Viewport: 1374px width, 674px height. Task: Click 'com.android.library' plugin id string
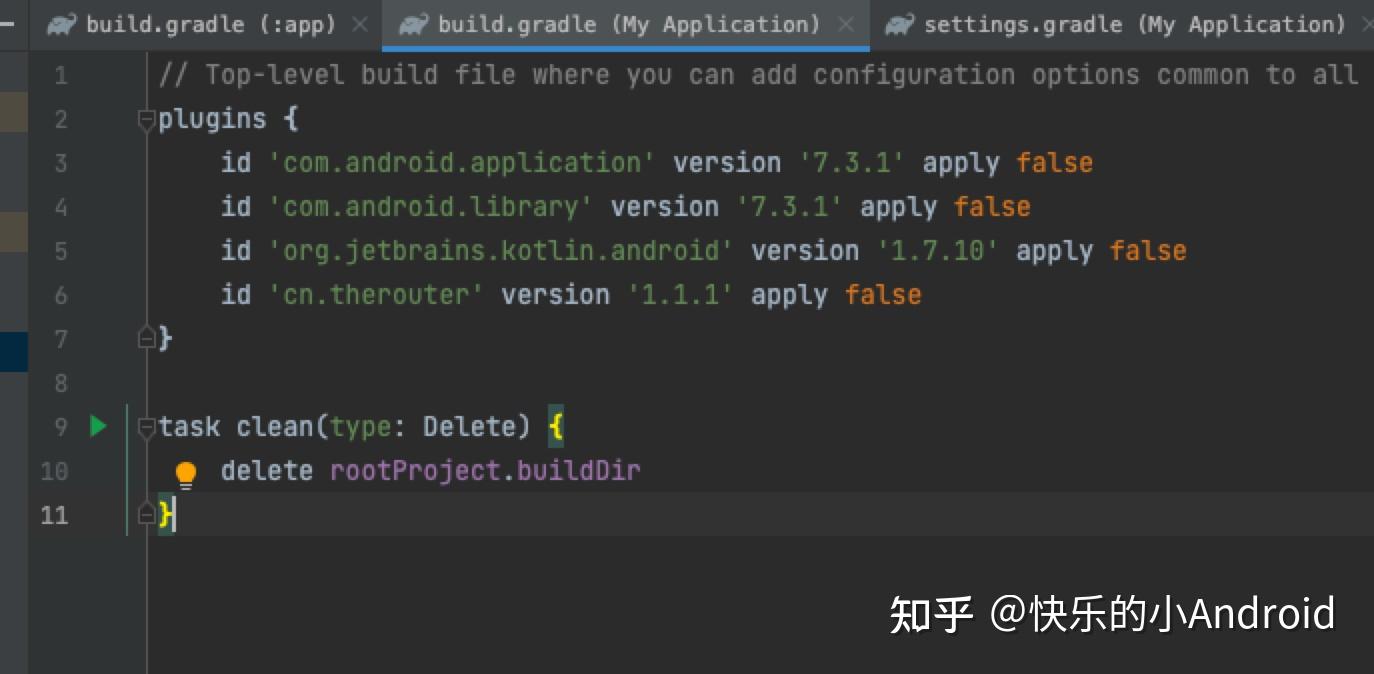[431, 207]
